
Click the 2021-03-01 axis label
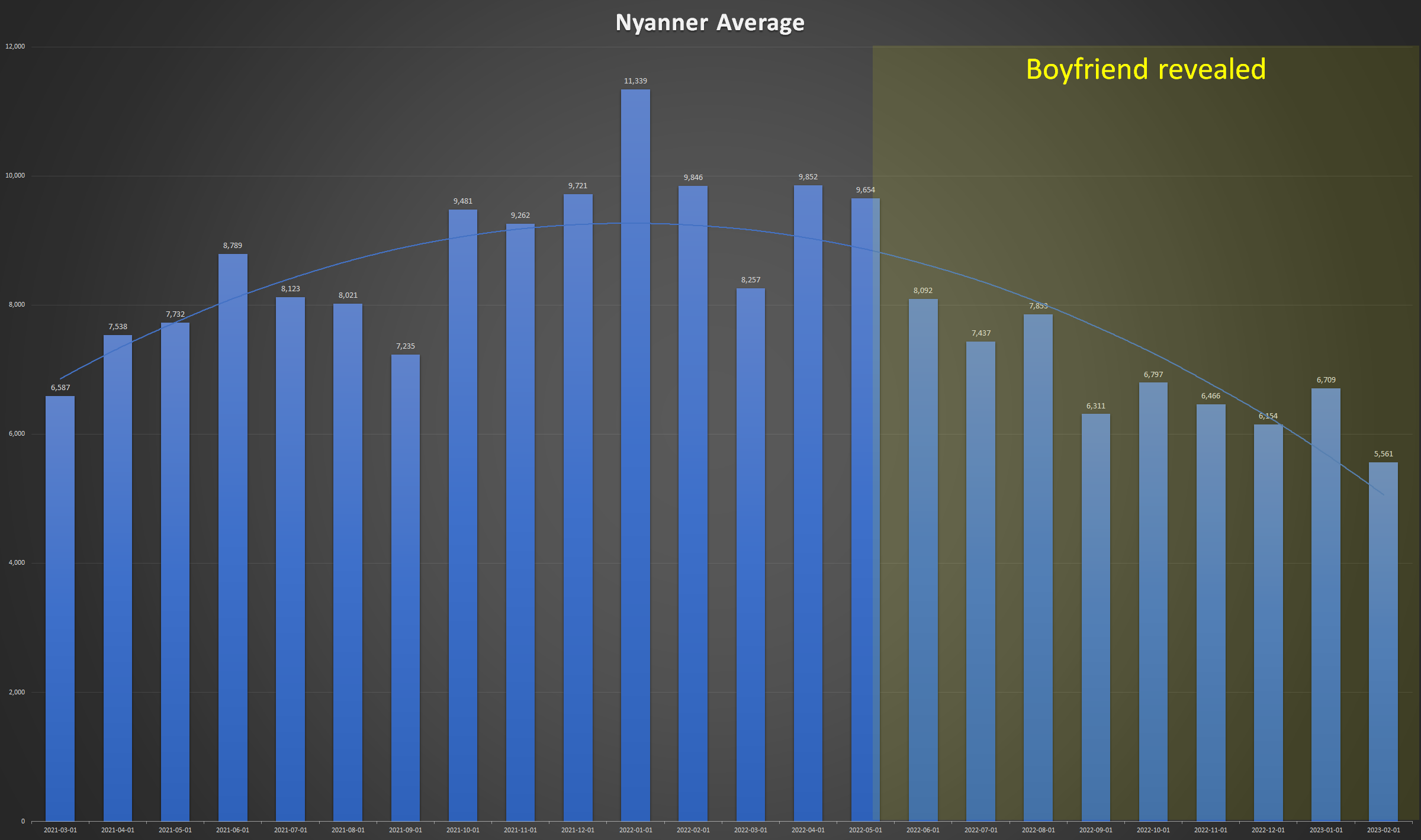(x=60, y=830)
